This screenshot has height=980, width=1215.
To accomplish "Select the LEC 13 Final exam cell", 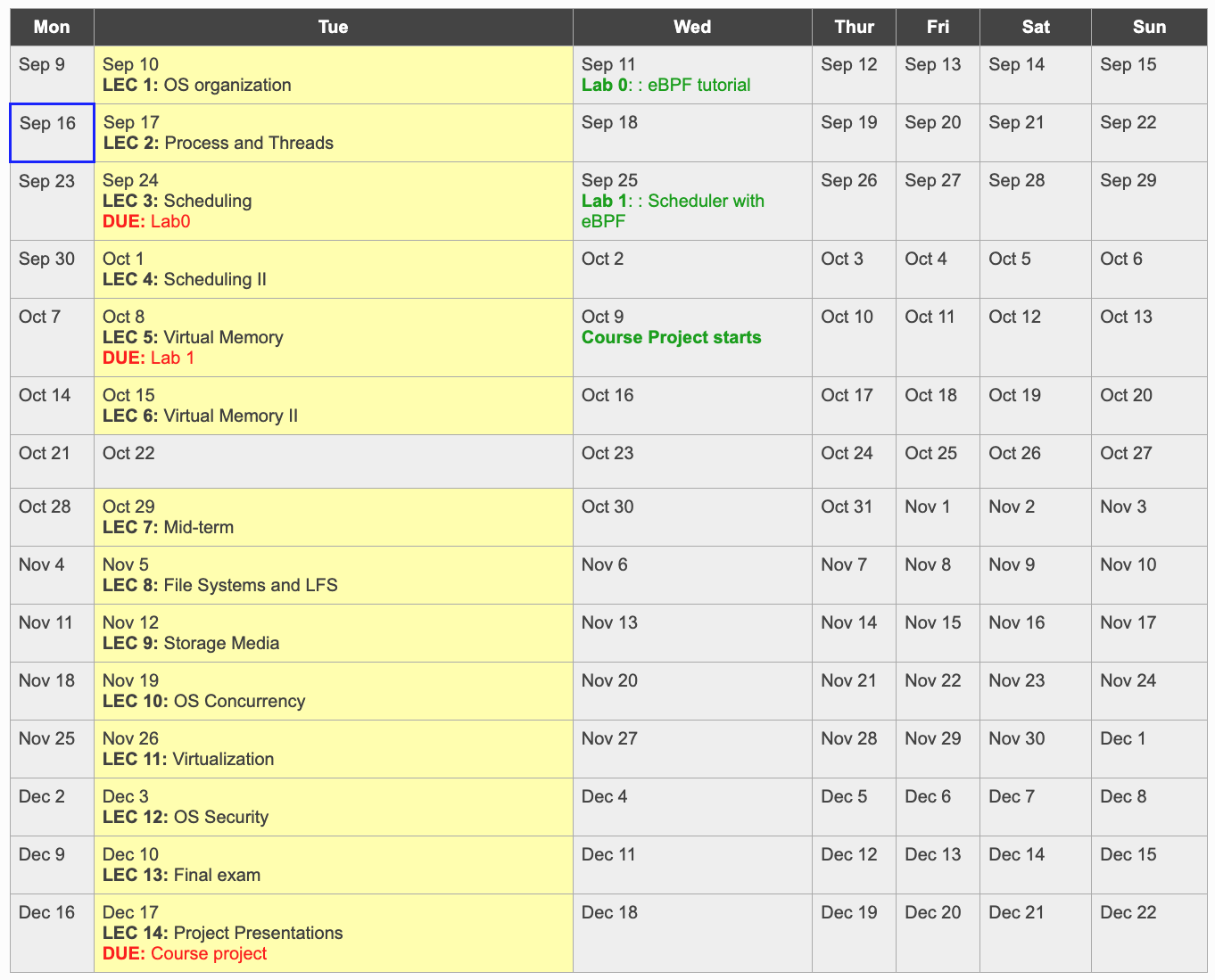I will tap(181, 875).
